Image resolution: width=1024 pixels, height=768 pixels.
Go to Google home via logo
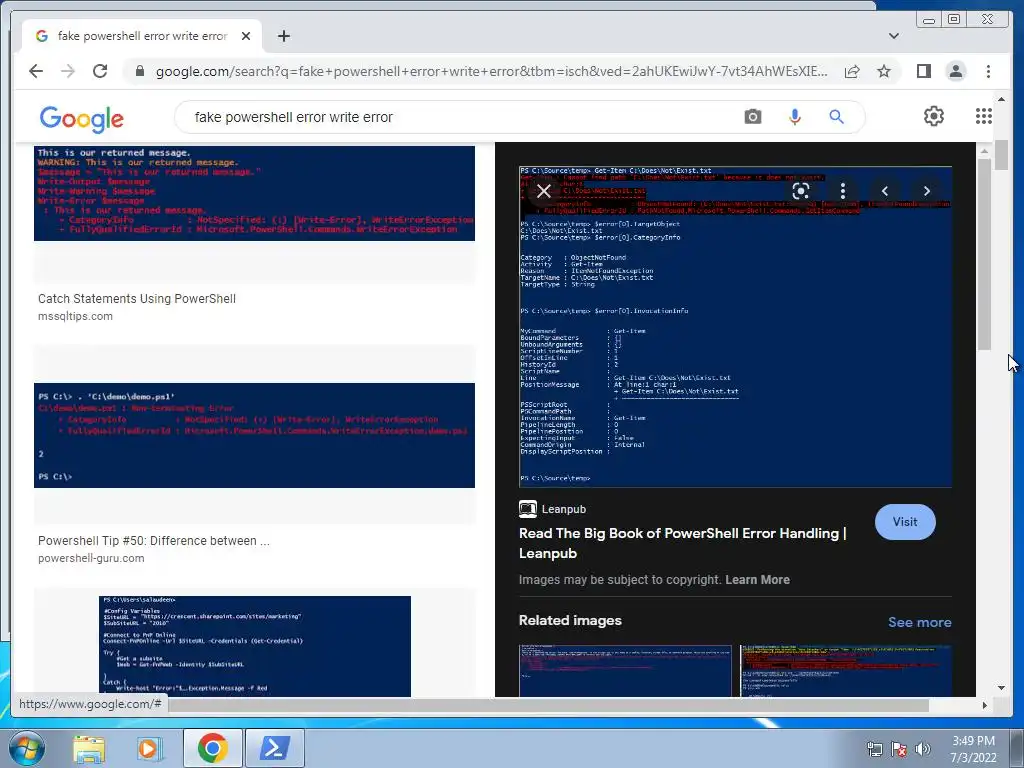pos(81,118)
